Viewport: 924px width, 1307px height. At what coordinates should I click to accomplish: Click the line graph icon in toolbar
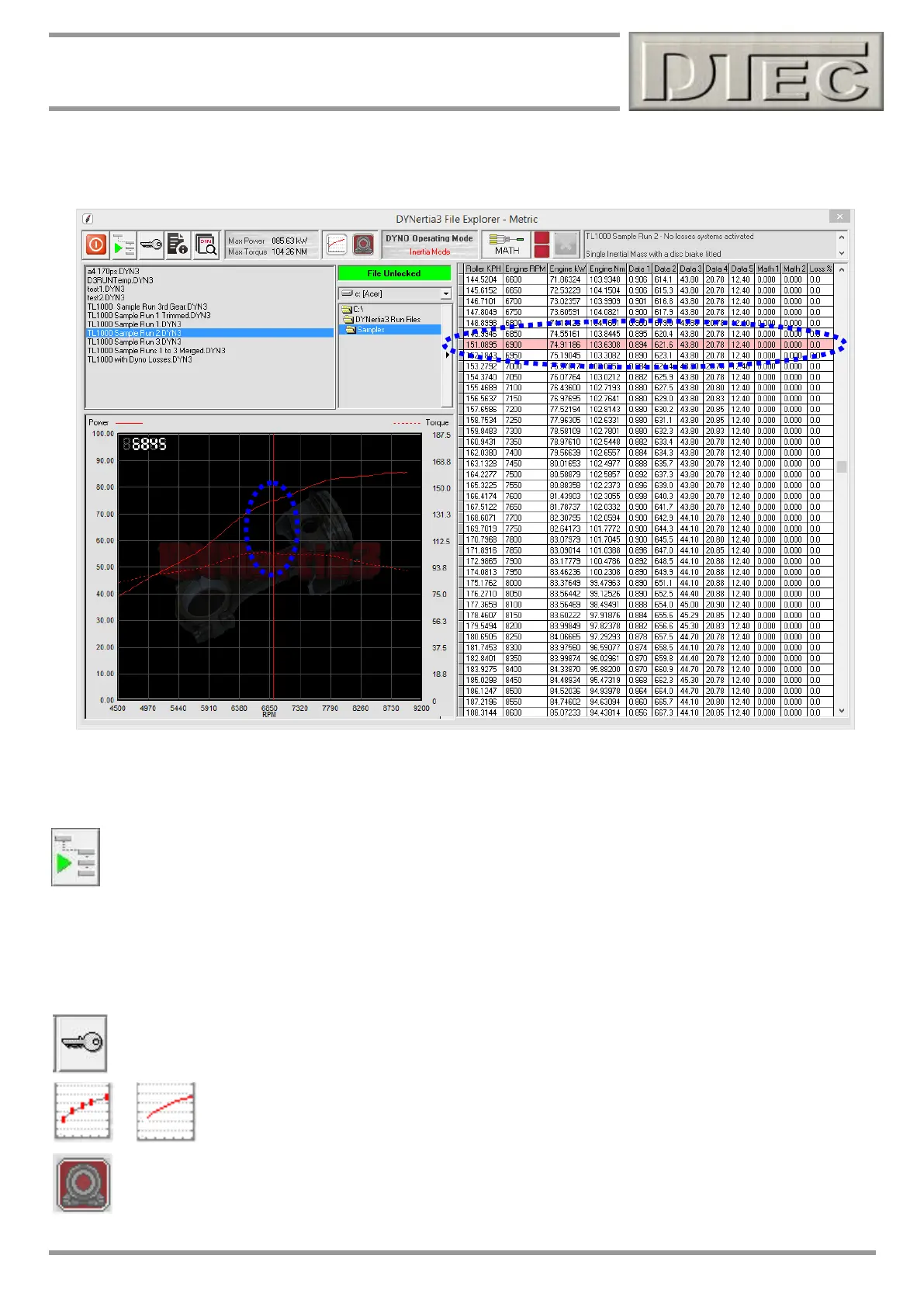336,244
